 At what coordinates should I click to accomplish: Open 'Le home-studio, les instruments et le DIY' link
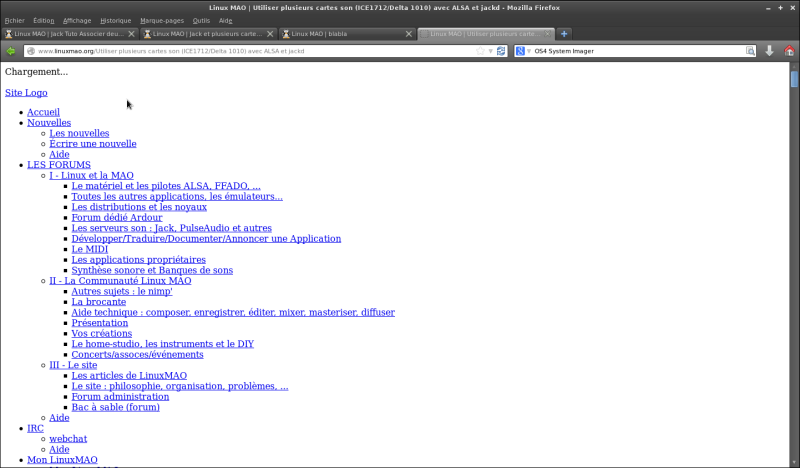(x=163, y=344)
